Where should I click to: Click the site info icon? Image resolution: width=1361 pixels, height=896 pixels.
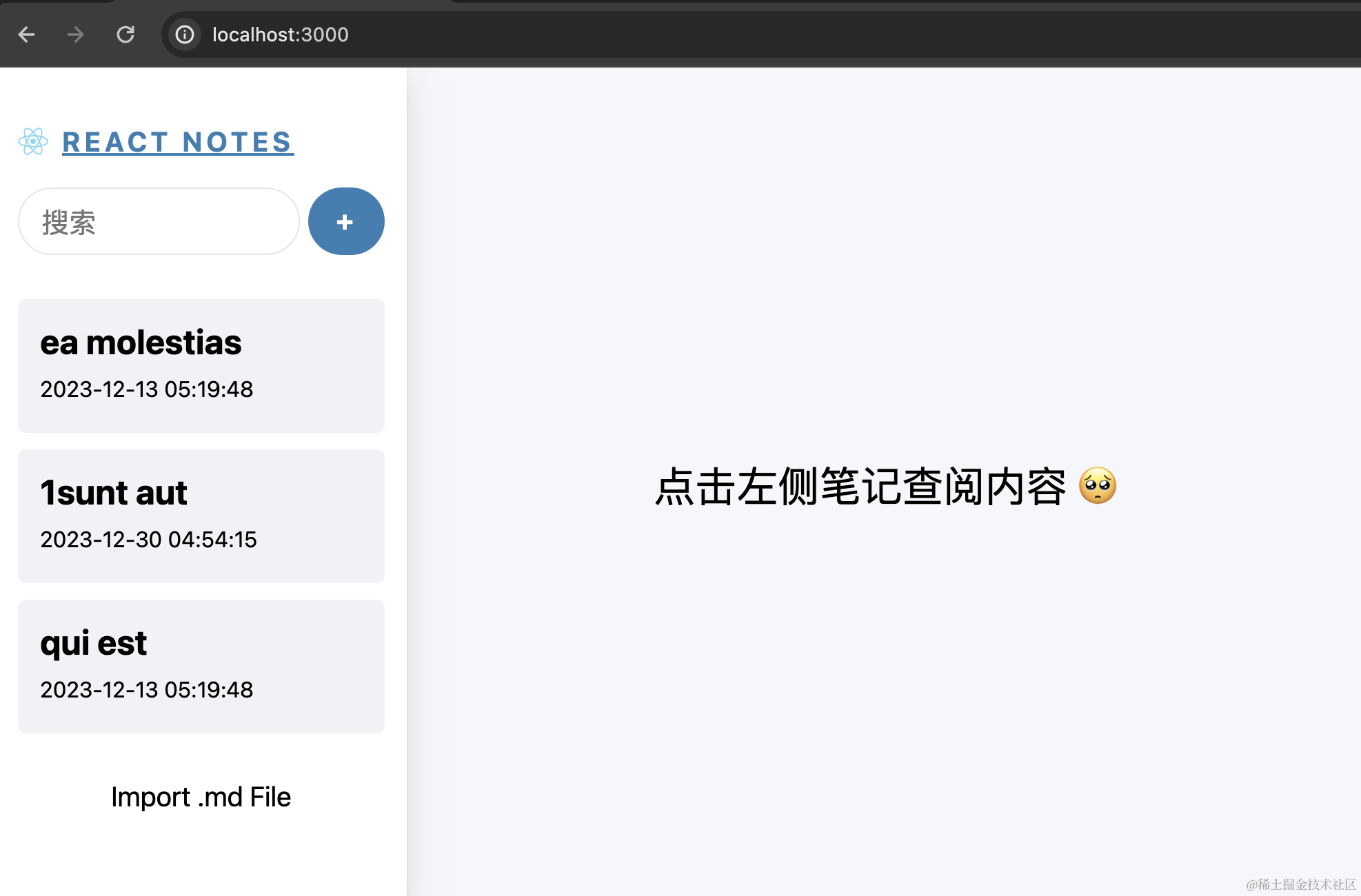(x=185, y=34)
